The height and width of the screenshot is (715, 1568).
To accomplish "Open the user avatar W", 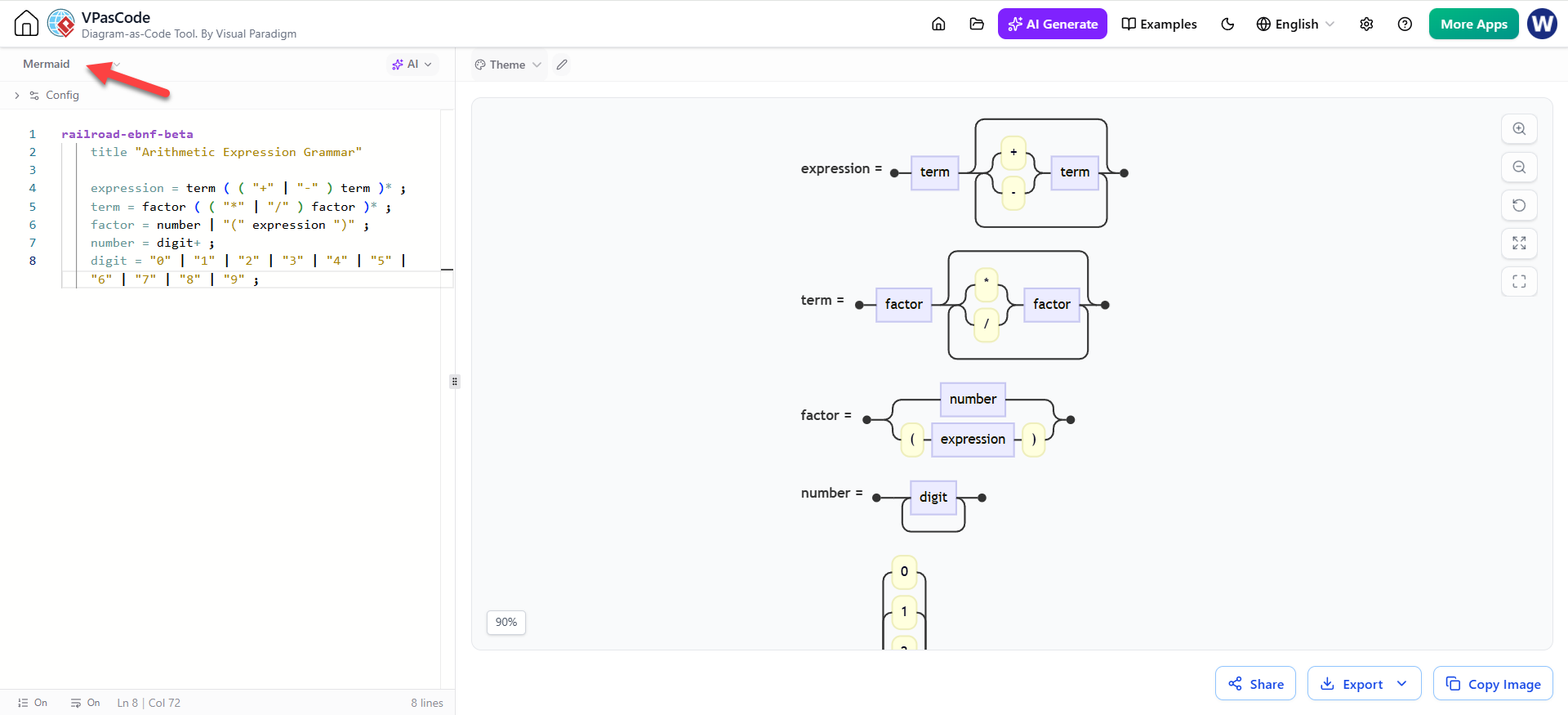I will (1542, 24).
